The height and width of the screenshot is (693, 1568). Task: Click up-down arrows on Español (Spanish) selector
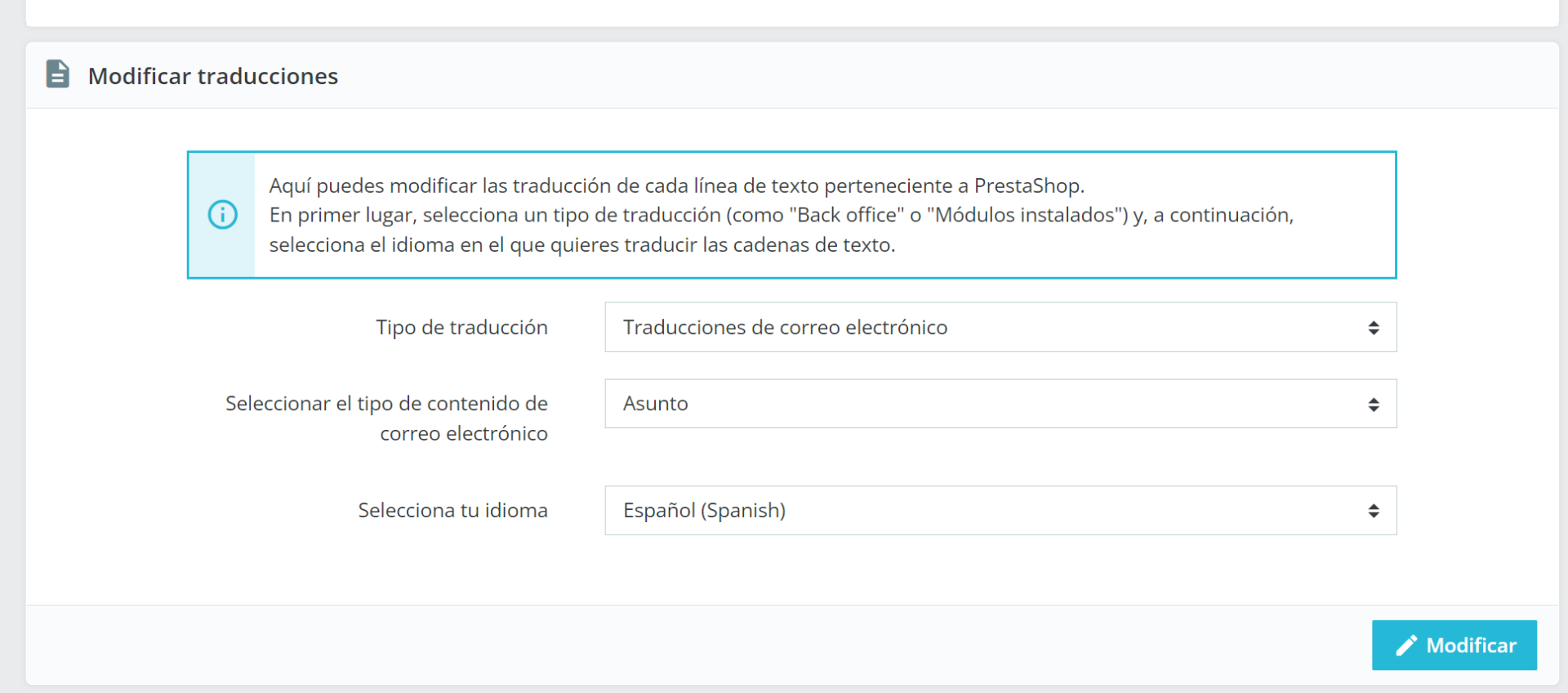tap(1374, 511)
